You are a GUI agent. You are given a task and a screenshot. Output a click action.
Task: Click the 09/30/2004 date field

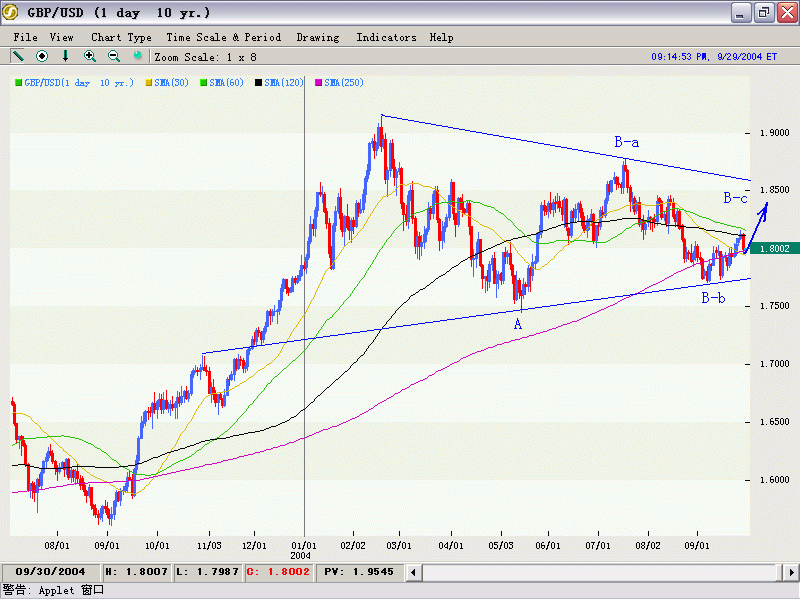pos(50,572)
